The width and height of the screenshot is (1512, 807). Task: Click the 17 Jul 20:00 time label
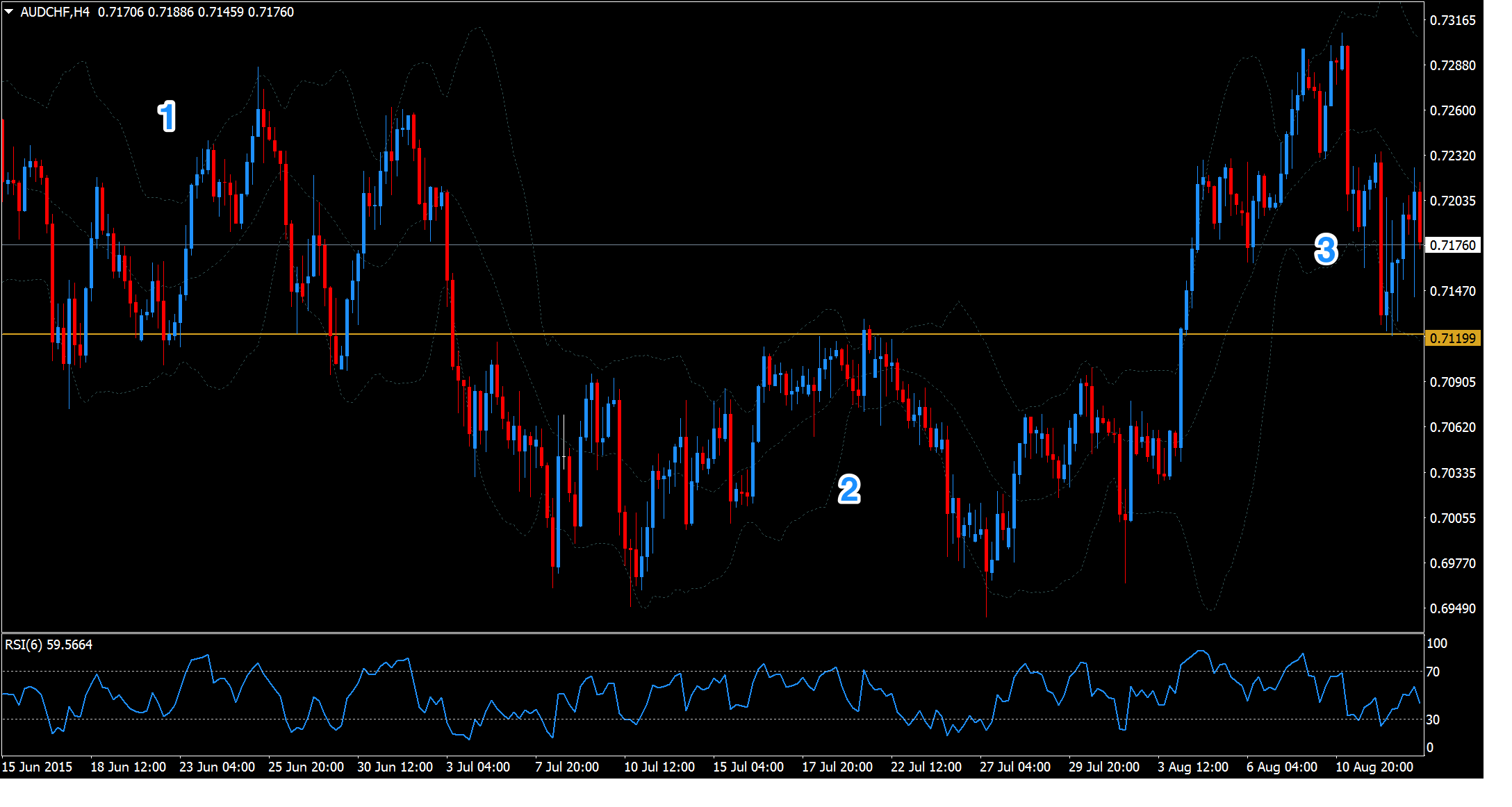coord(837,767)
